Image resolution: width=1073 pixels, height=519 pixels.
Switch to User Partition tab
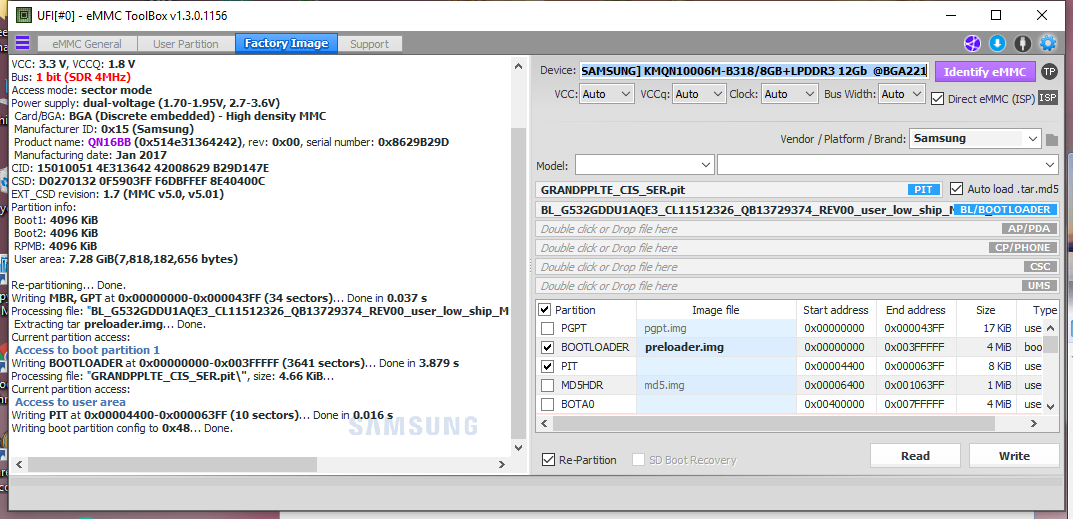(x=185, y=44)
